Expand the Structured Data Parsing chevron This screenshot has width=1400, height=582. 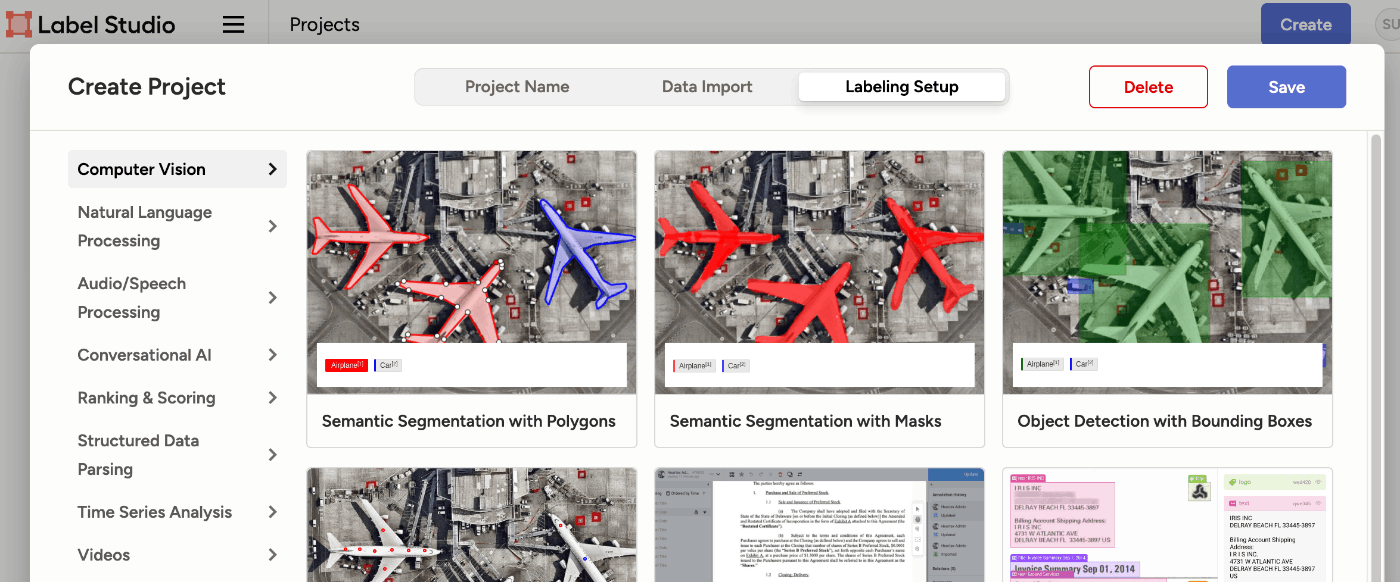pos(272,455)
